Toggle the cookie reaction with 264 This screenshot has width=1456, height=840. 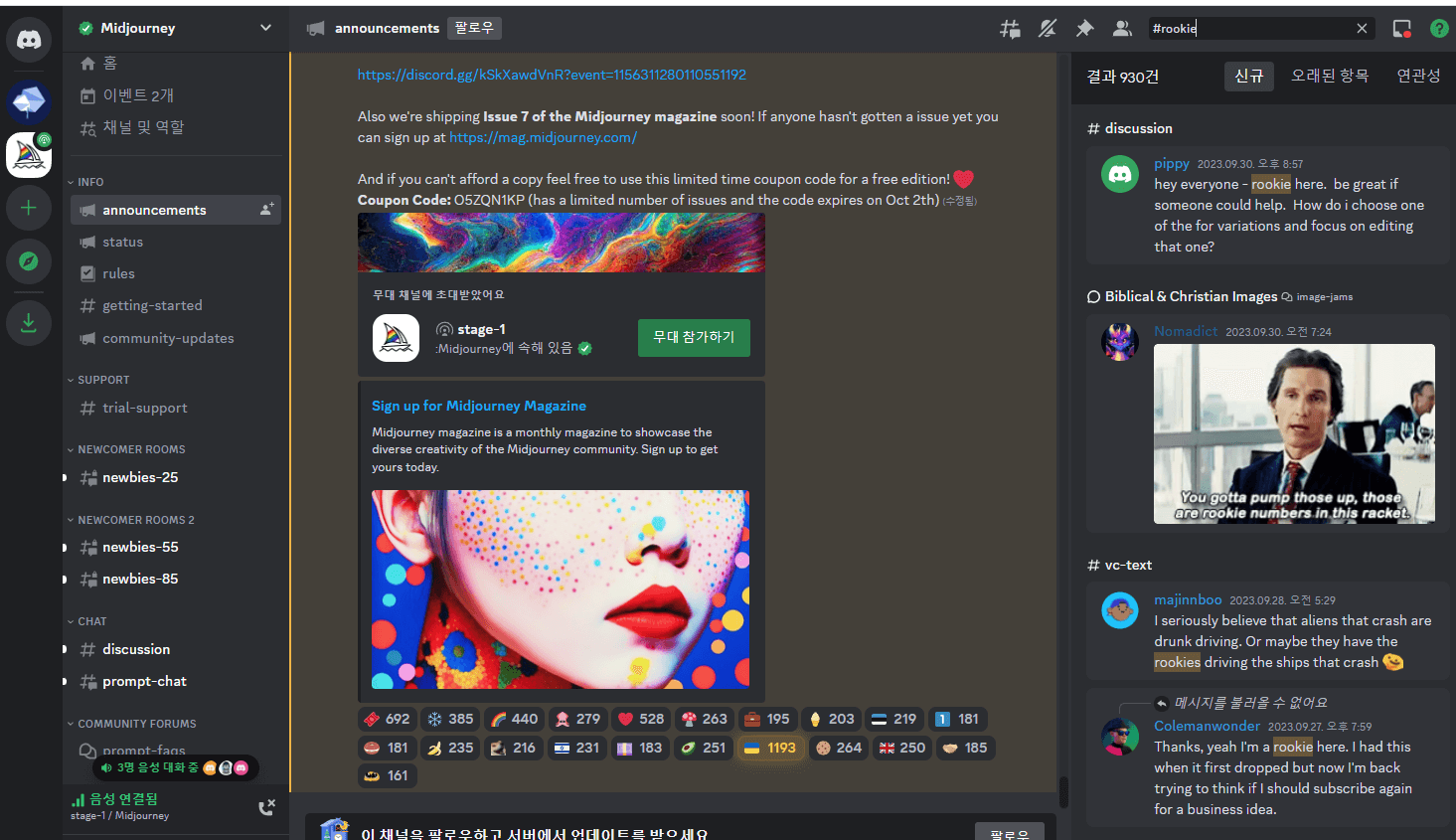tap(838, 748)
